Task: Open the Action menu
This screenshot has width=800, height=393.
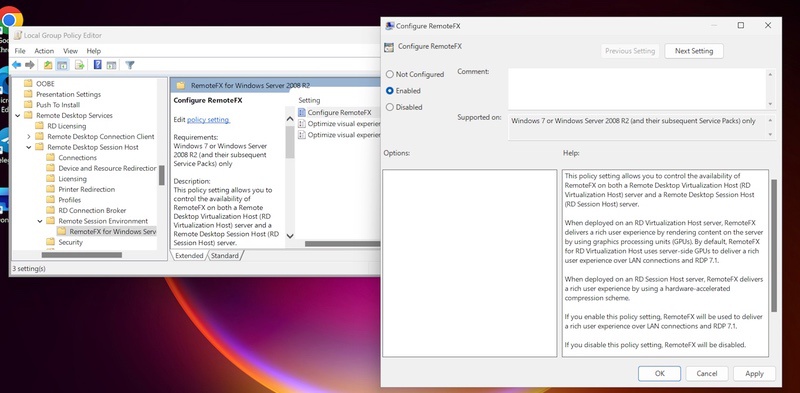Action: 44,51
